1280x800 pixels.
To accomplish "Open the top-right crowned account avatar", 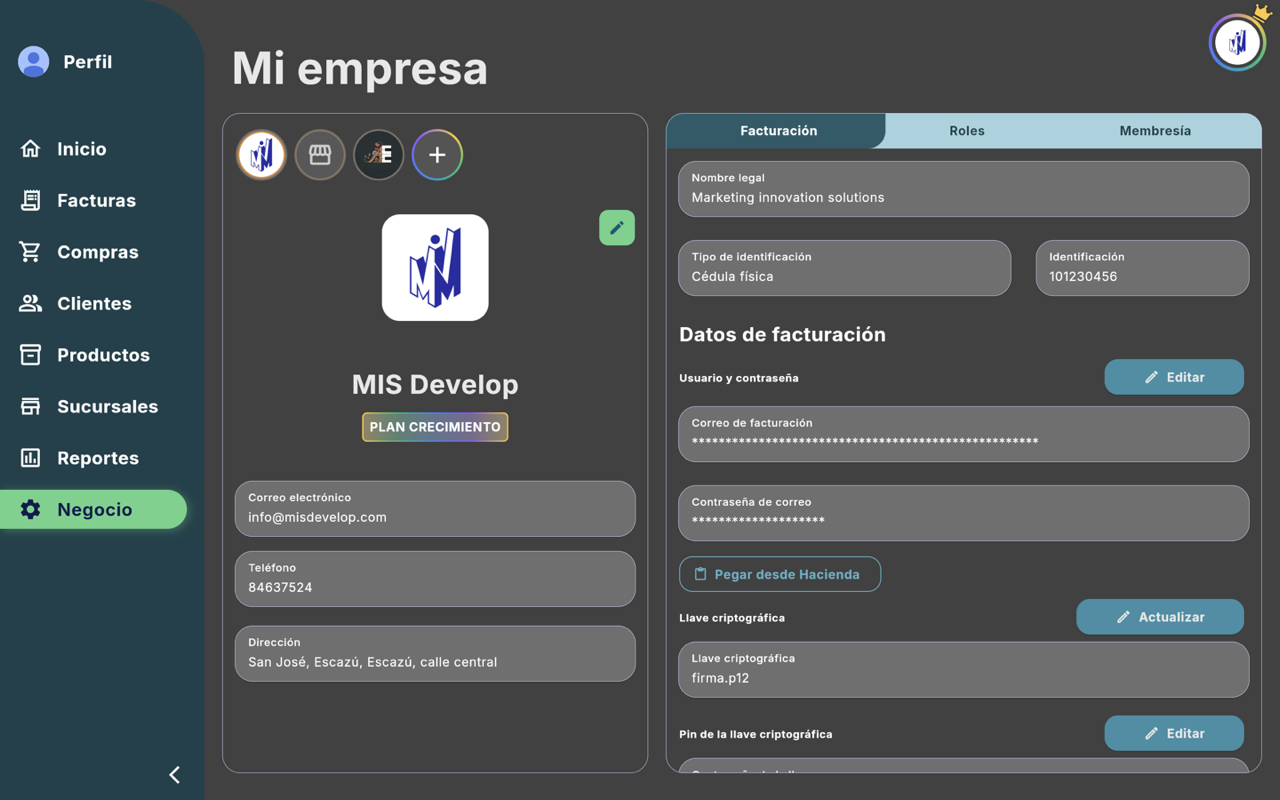I will click(1237, 42).
